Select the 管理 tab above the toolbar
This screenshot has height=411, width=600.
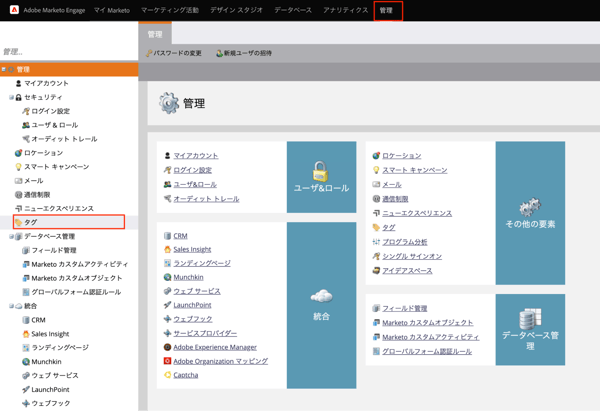point(155,34)
